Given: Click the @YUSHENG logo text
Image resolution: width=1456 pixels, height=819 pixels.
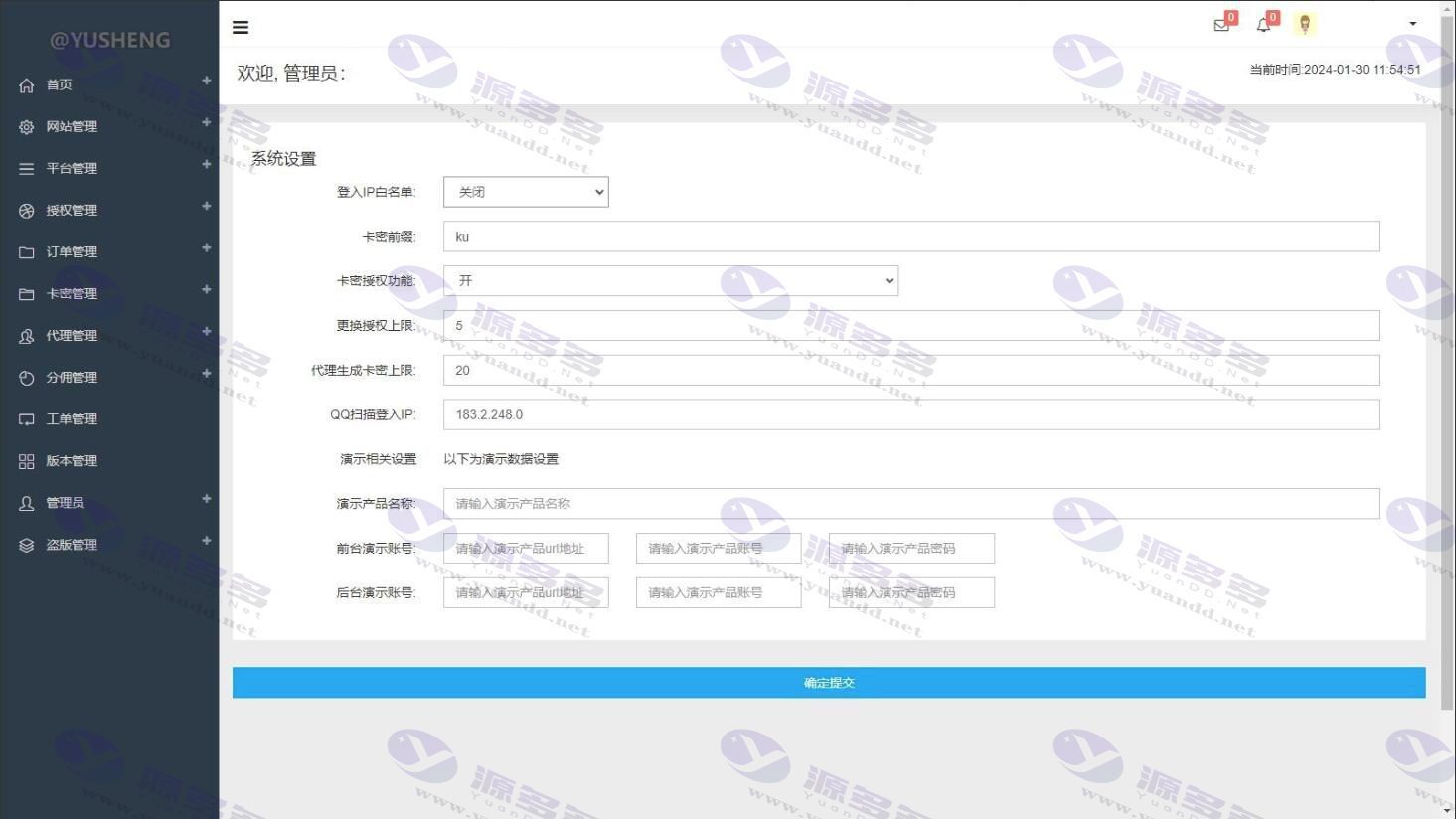Looking at the screenshot, I should (x=110, y=40).
